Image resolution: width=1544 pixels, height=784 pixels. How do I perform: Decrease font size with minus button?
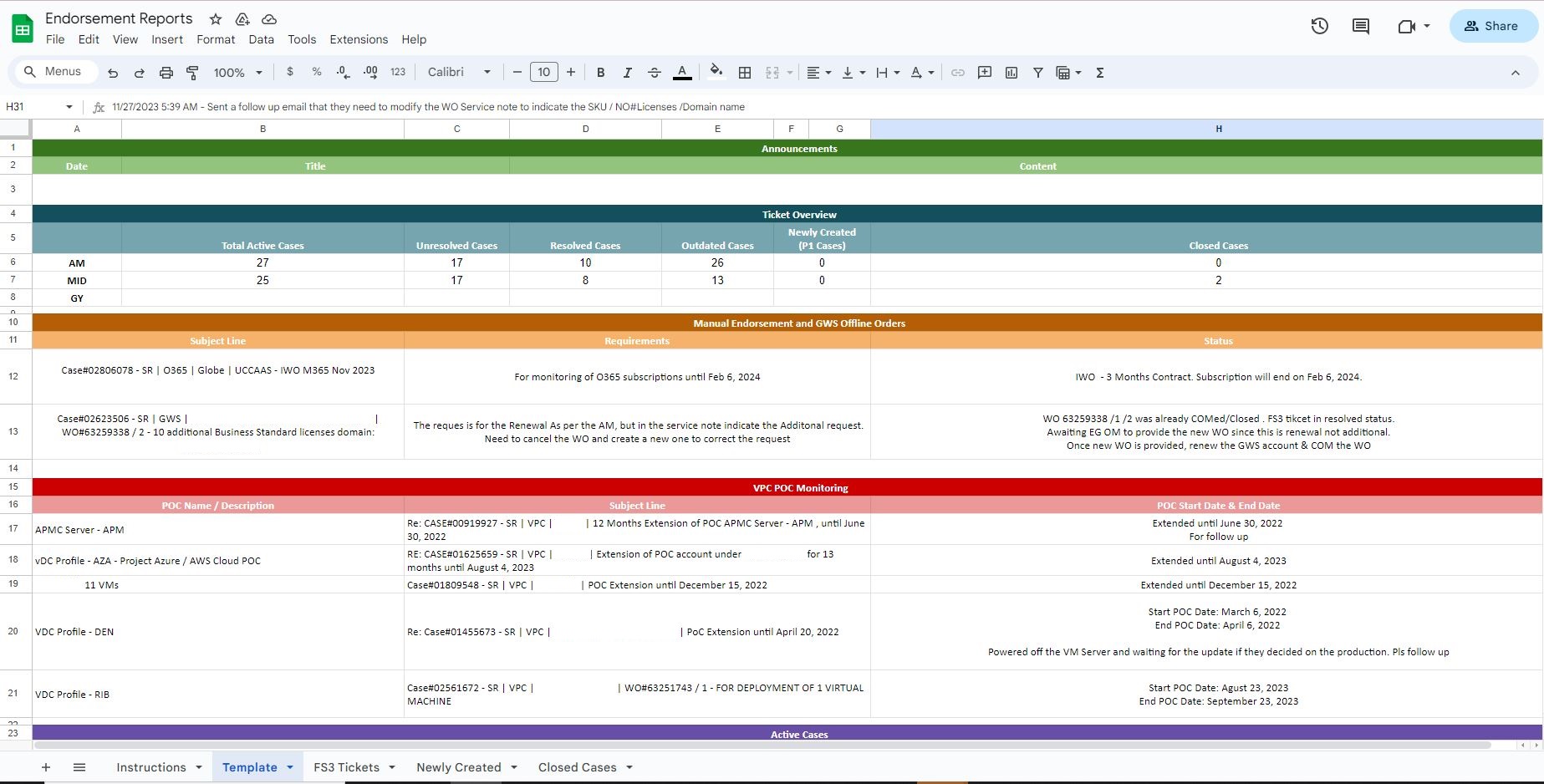click(x=517, y=72)
